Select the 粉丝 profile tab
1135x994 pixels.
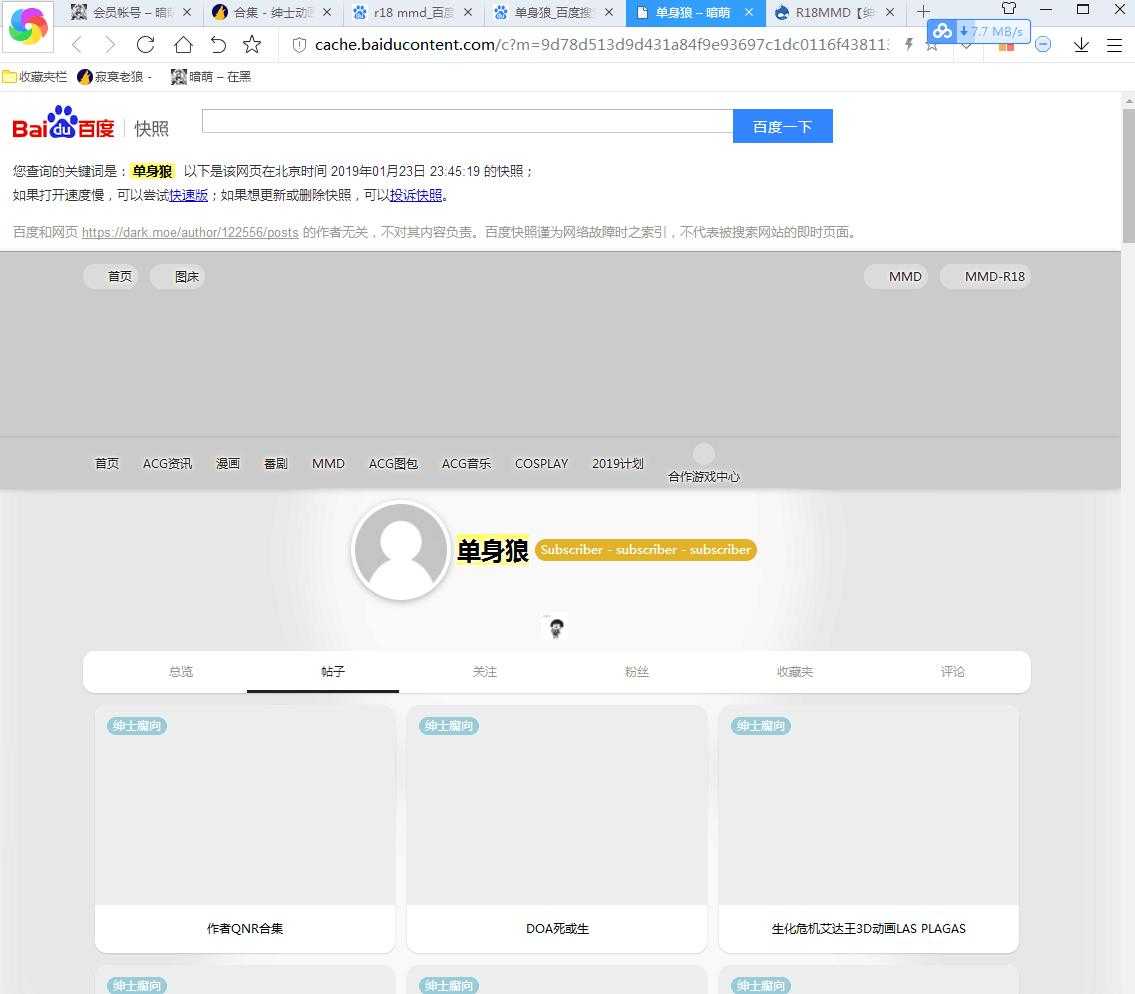tap(637, 672)
